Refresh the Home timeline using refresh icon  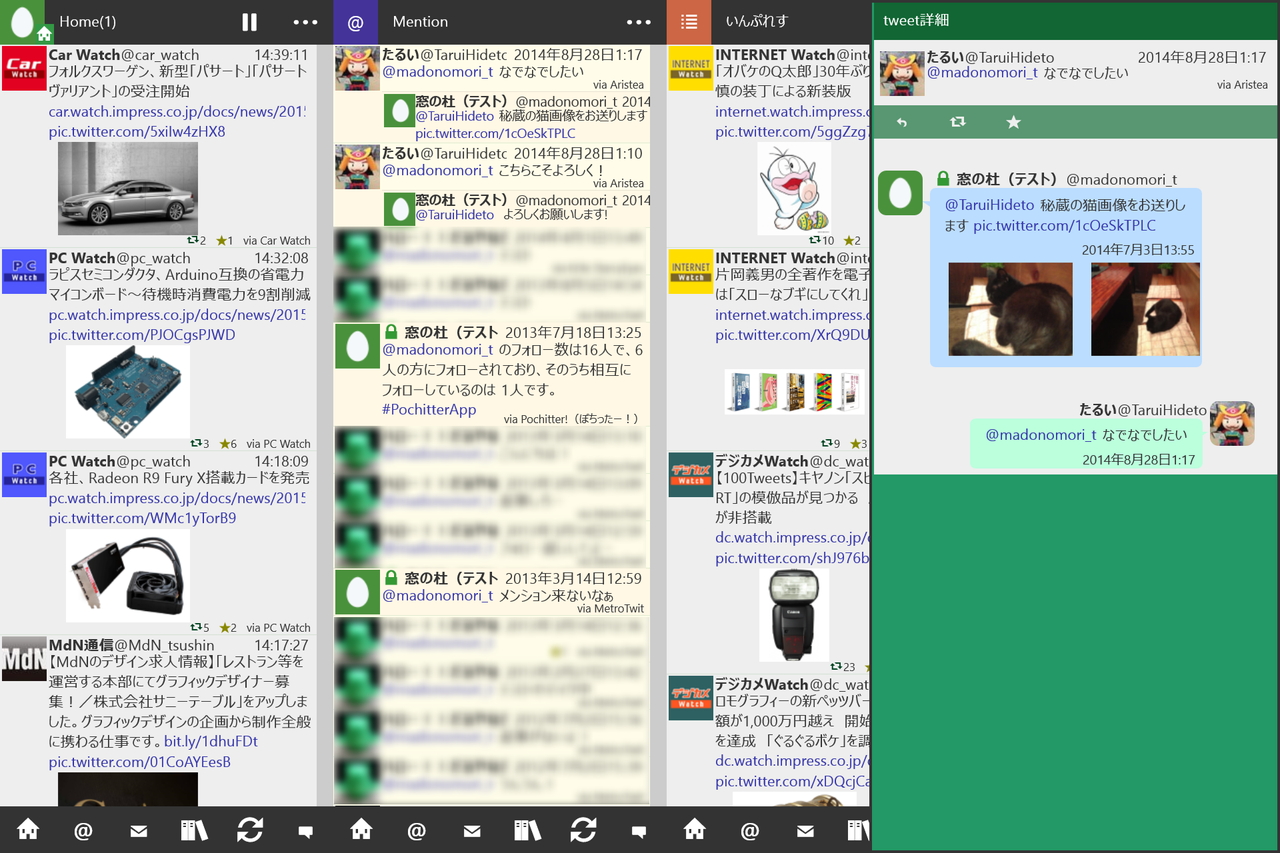click(x=248, y=830)
